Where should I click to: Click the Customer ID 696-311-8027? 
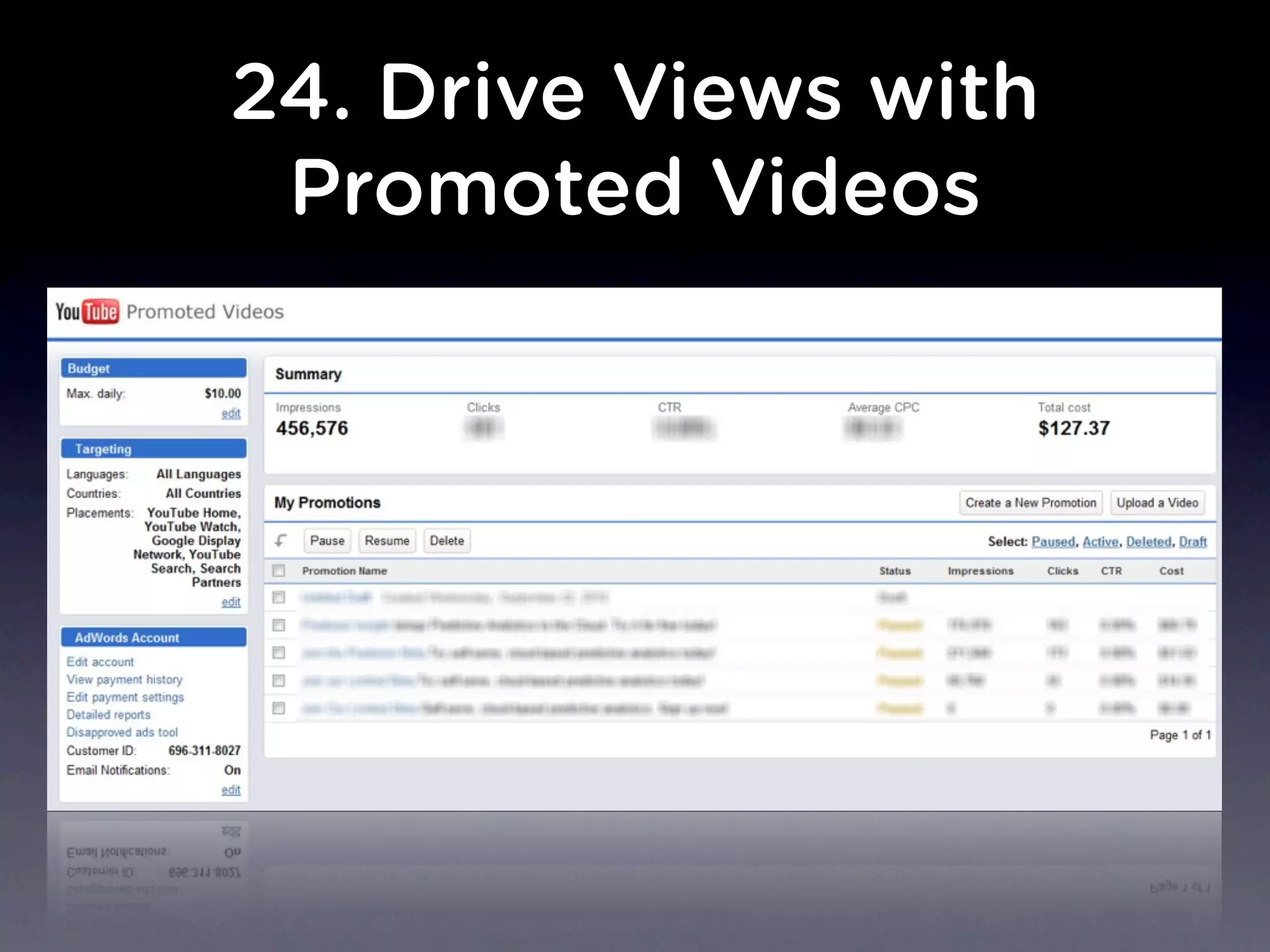(204, 751)
